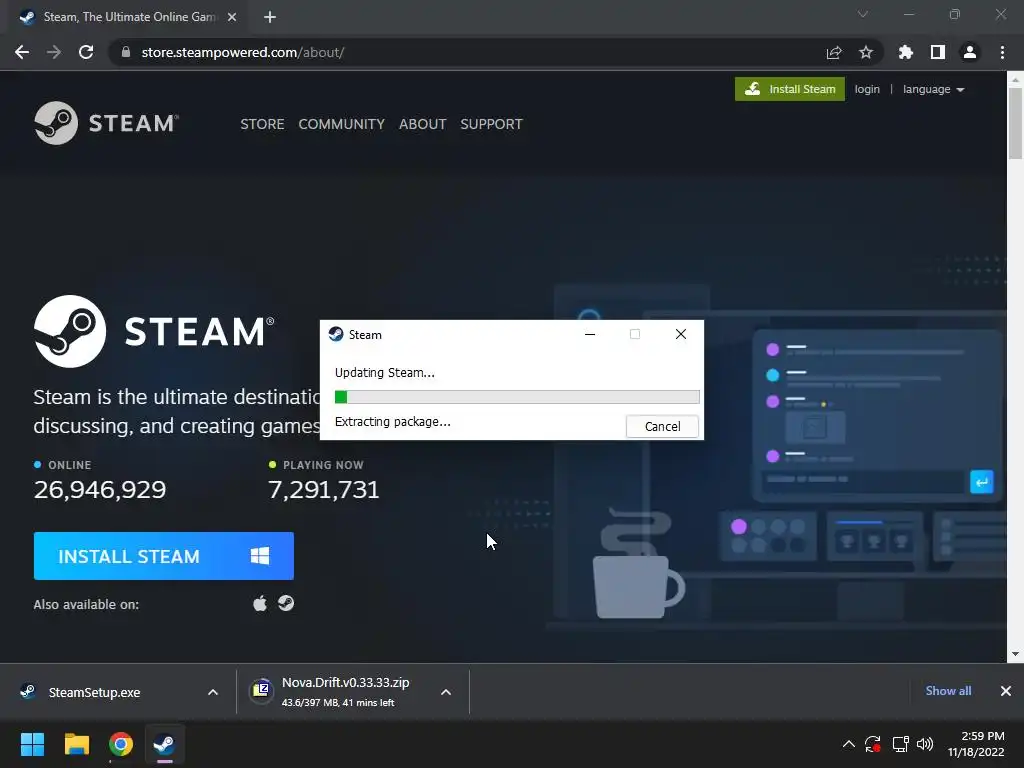Click Show all downloads link
The image size is (1024, 768).
click(x=948, y=691)
